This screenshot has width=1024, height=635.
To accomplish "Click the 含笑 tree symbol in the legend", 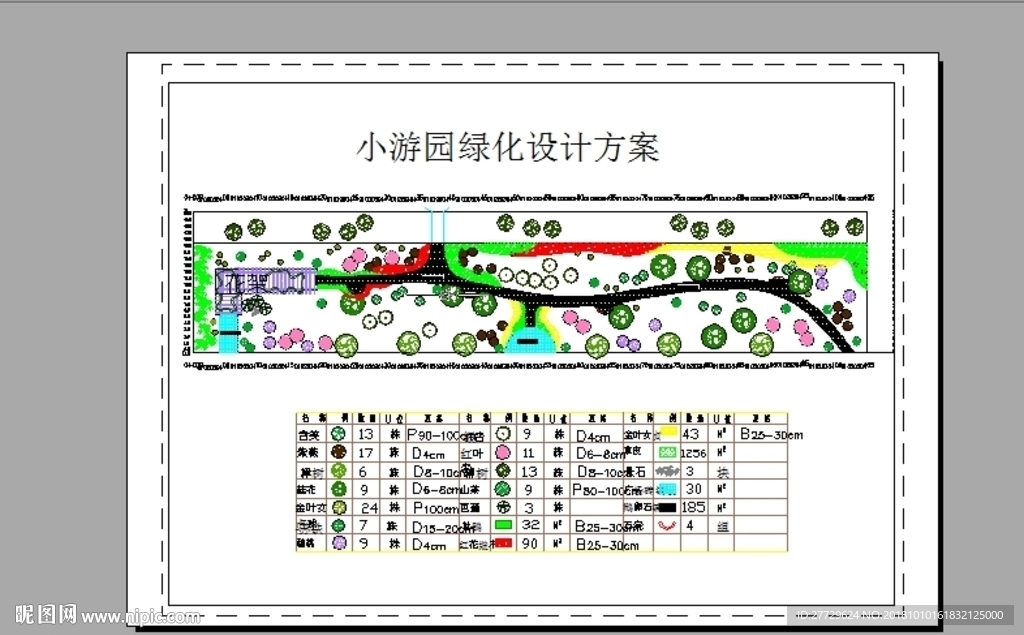I will point(338,433).
